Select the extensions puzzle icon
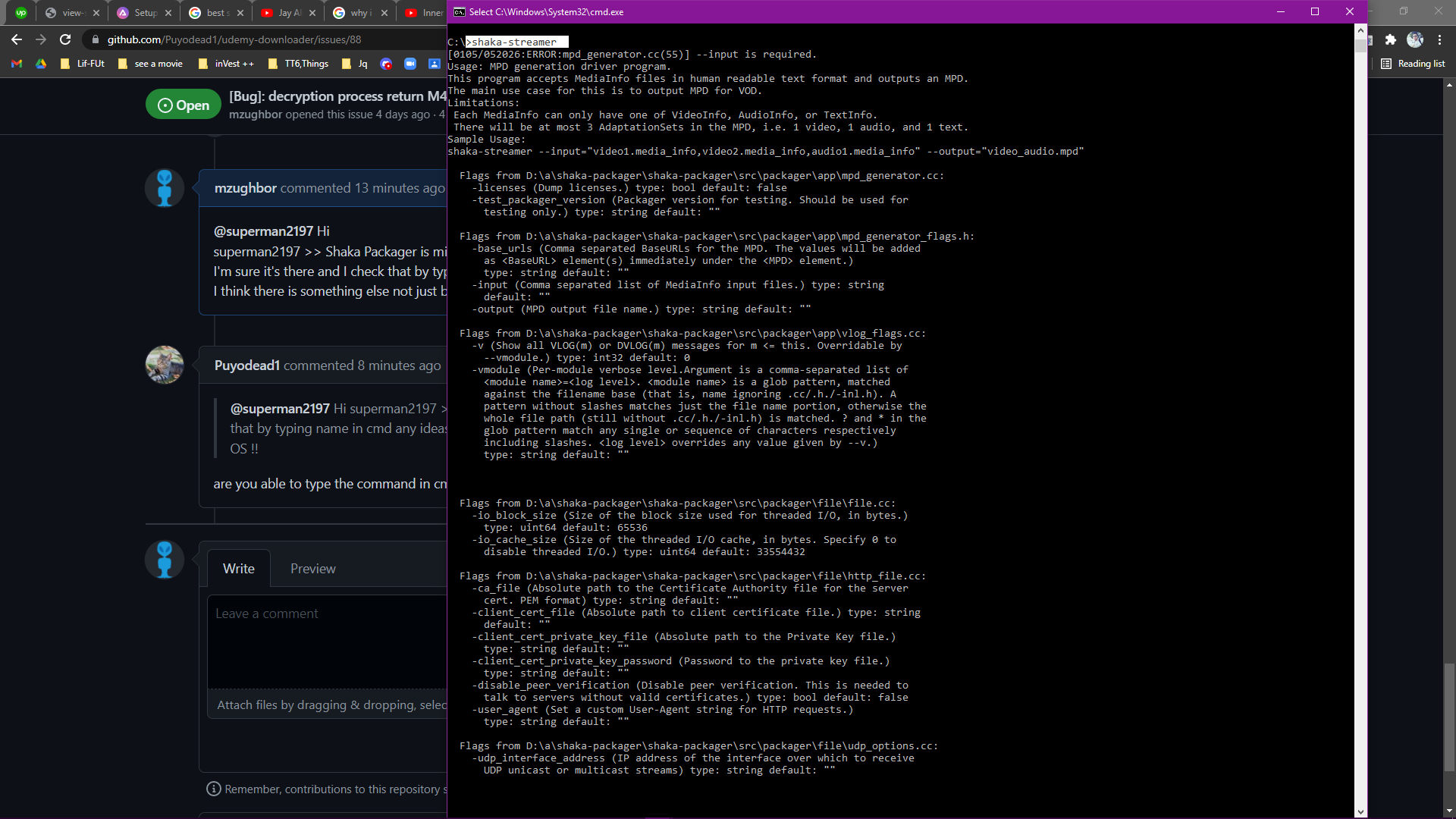 coord(1392,39)
